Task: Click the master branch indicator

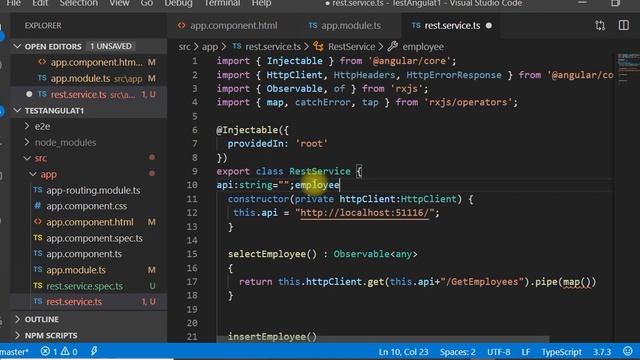Action: (14, 352)
